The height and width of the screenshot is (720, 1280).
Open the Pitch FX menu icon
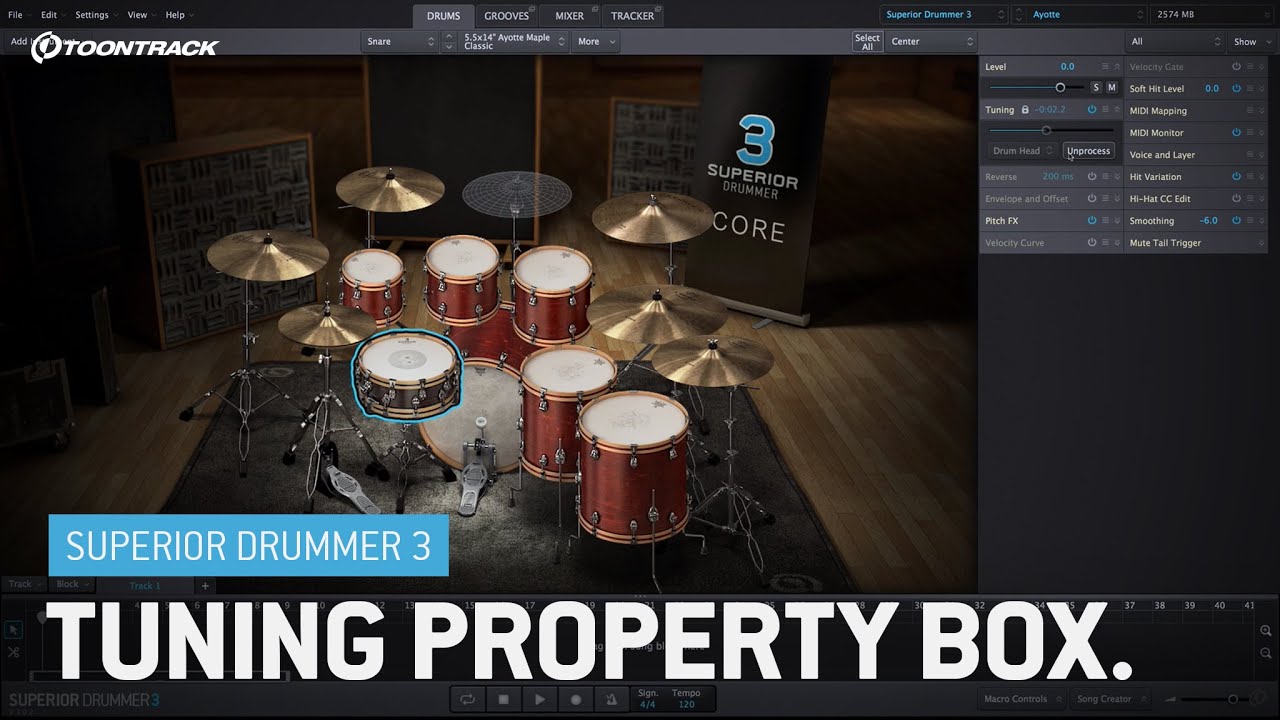1105,221
